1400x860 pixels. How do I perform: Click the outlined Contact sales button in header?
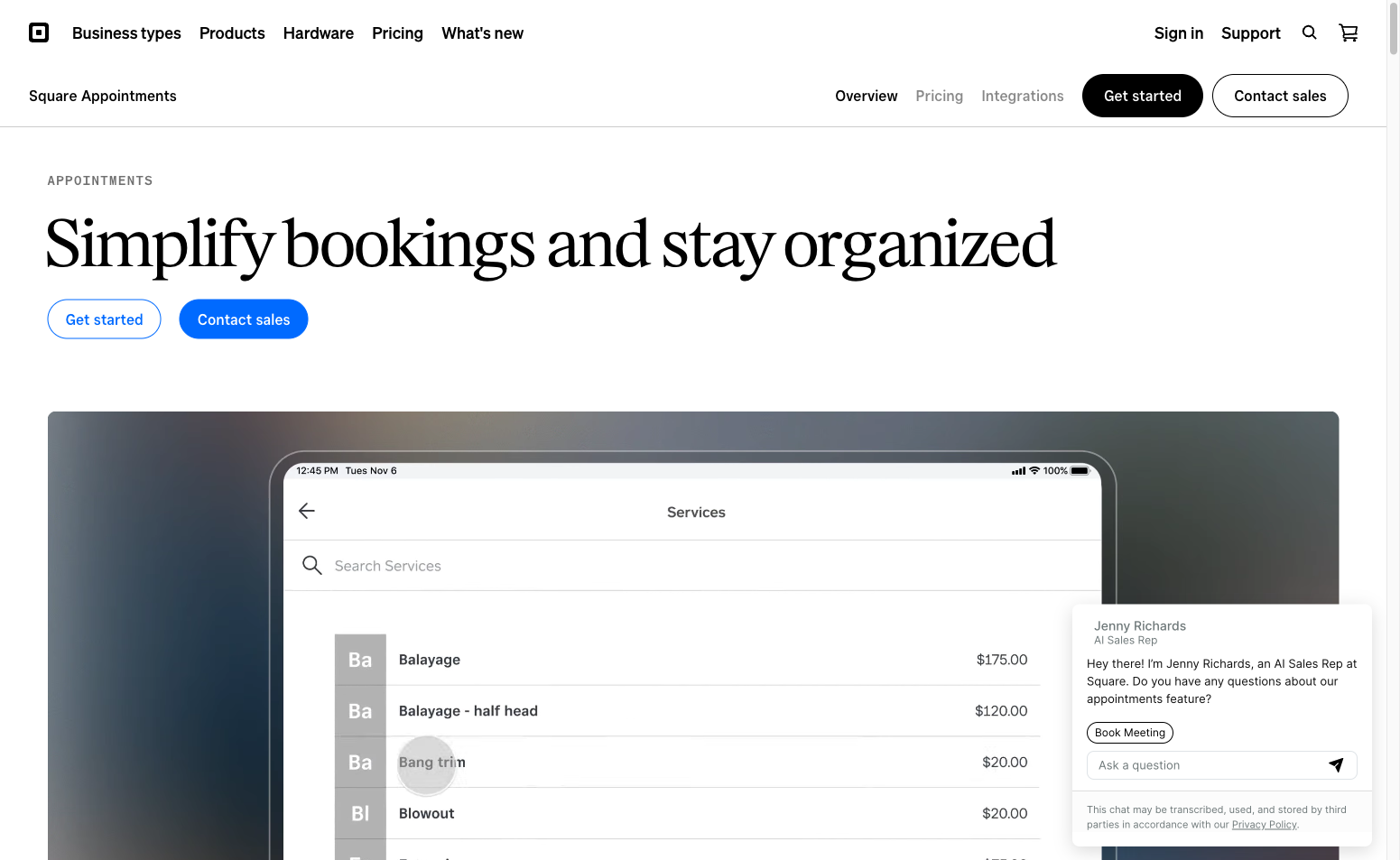point(1280,96)
